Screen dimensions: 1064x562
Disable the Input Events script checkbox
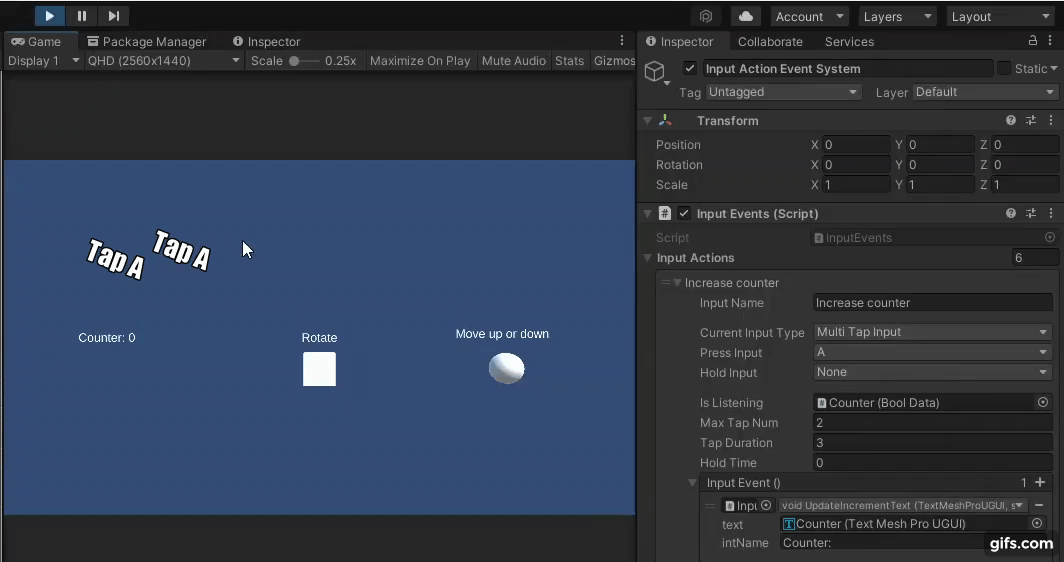click(684, 213)
